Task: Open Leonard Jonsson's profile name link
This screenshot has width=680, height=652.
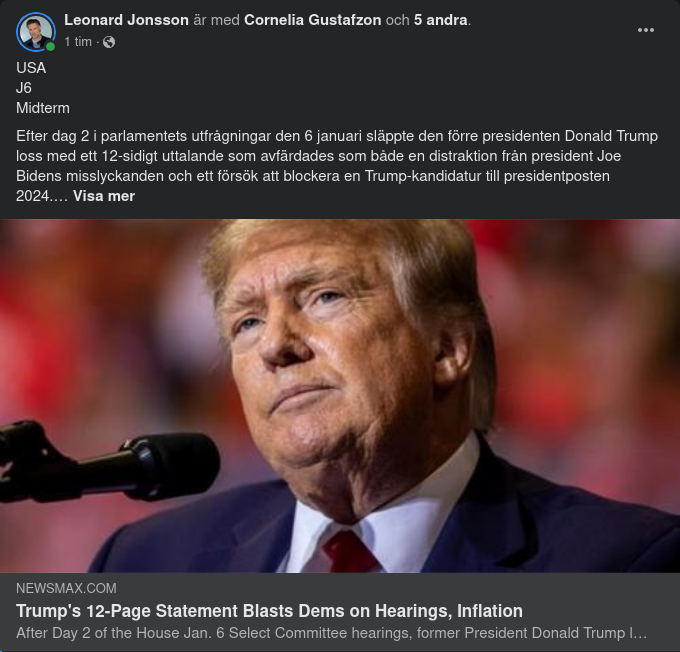Action: point(127,20)
